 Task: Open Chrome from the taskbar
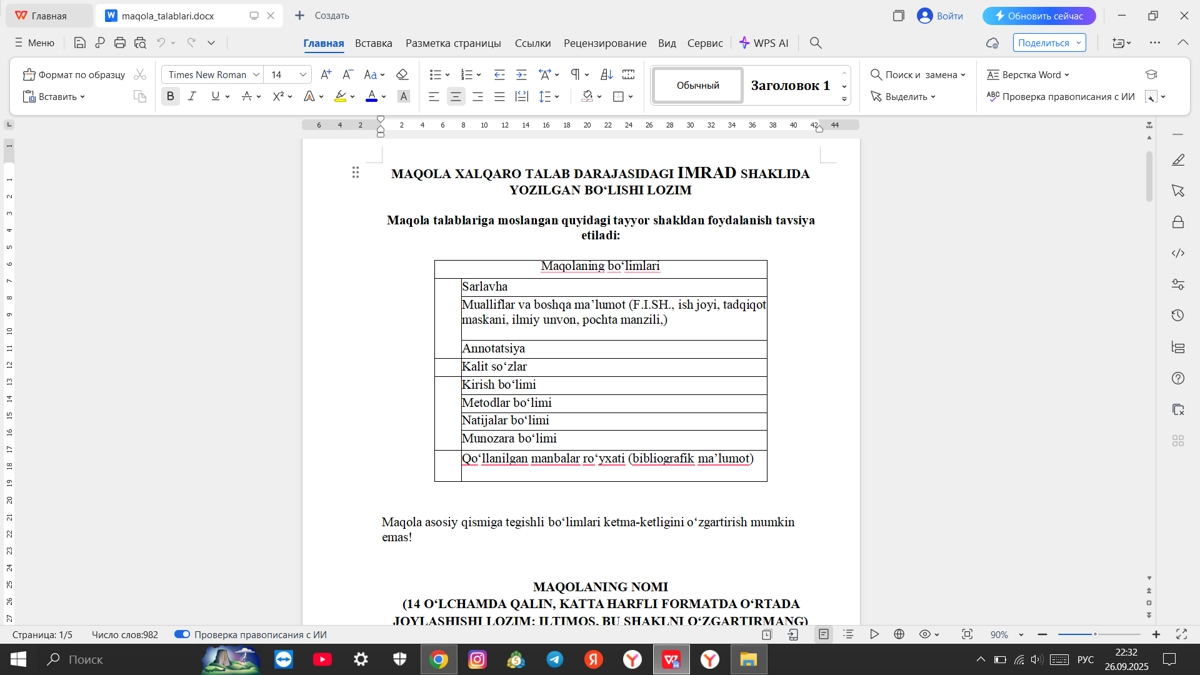[x=437, y=659]
